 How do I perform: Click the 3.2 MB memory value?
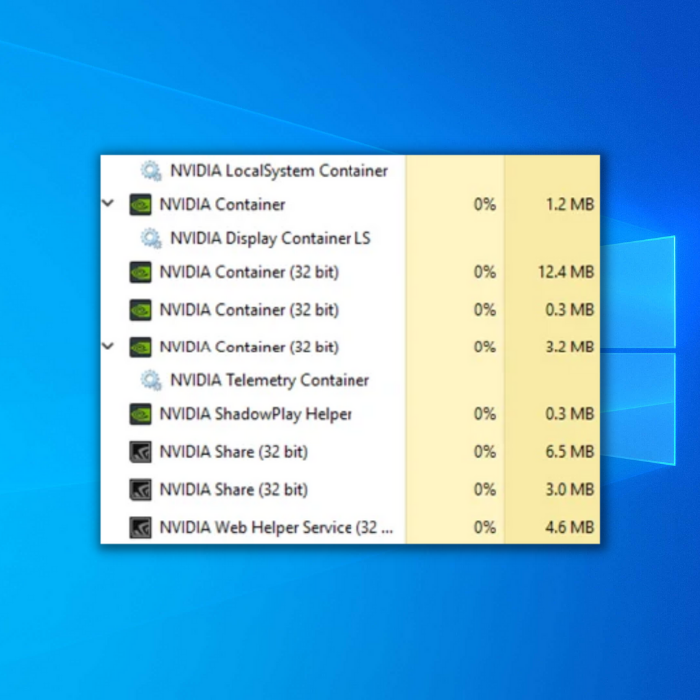[x=570, y=347]
